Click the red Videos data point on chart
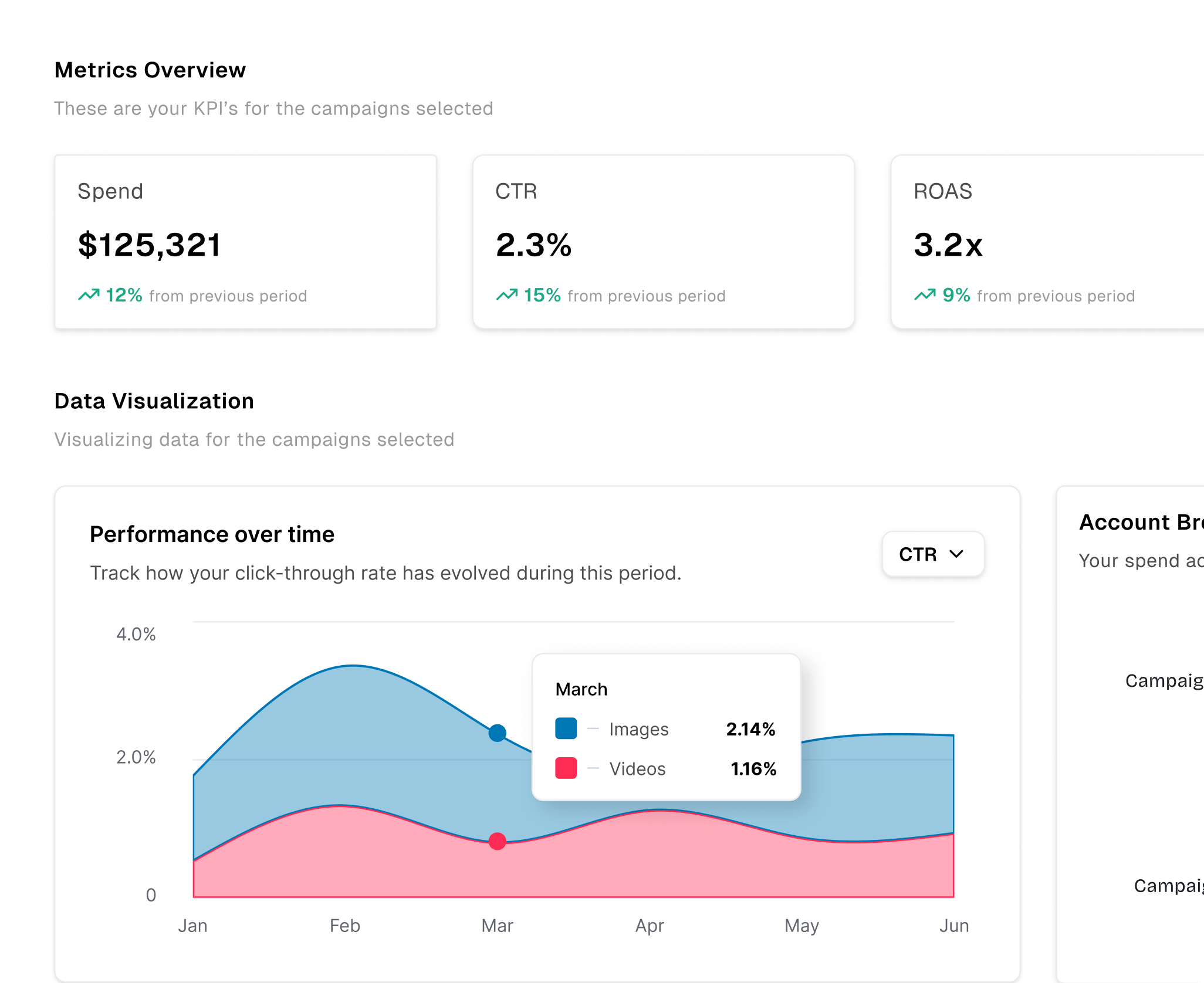This screenshot has height=983, width=1204. tap(498, 842)
